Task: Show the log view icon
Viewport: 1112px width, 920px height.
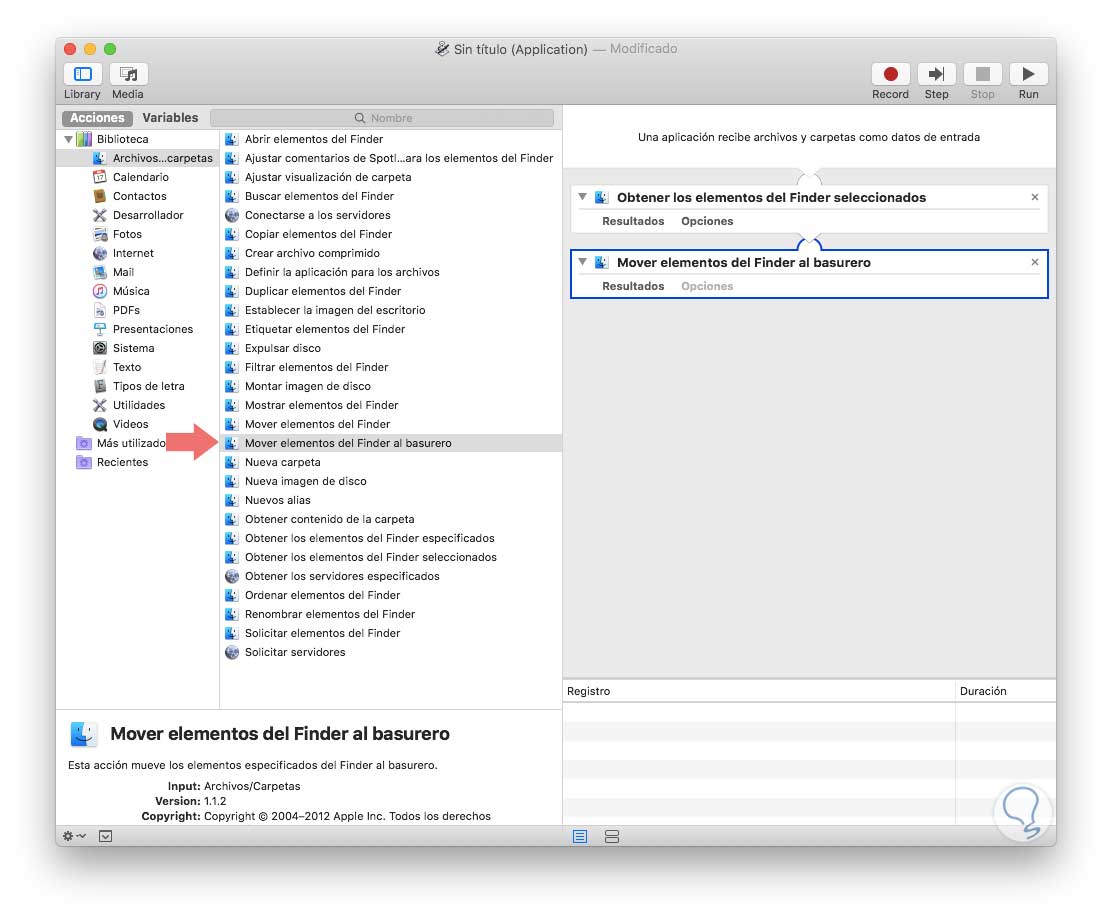Action: pos(580,837)
